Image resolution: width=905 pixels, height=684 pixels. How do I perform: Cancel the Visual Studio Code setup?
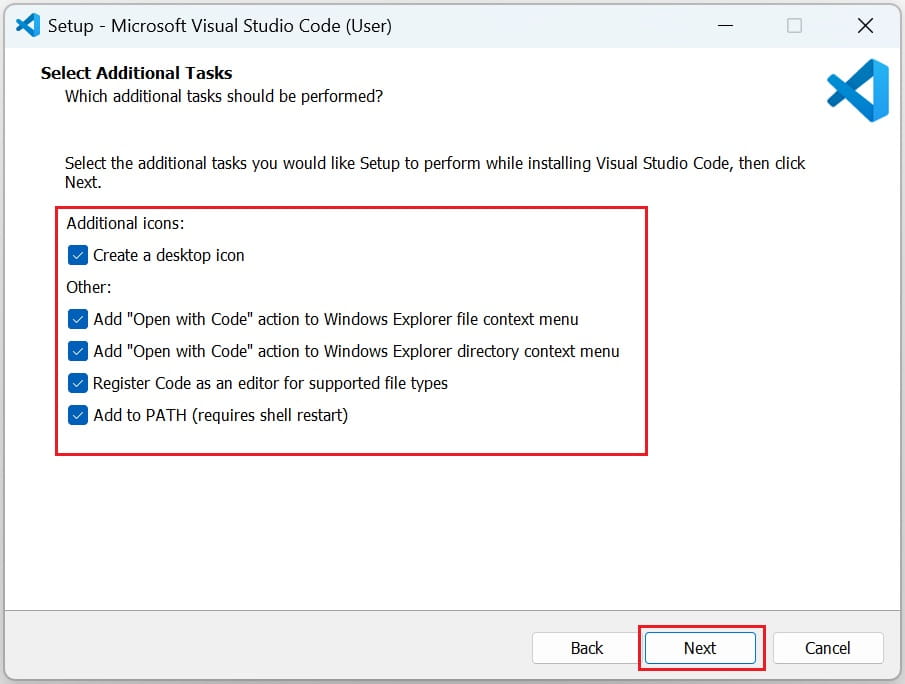click(x=828, y=648)
